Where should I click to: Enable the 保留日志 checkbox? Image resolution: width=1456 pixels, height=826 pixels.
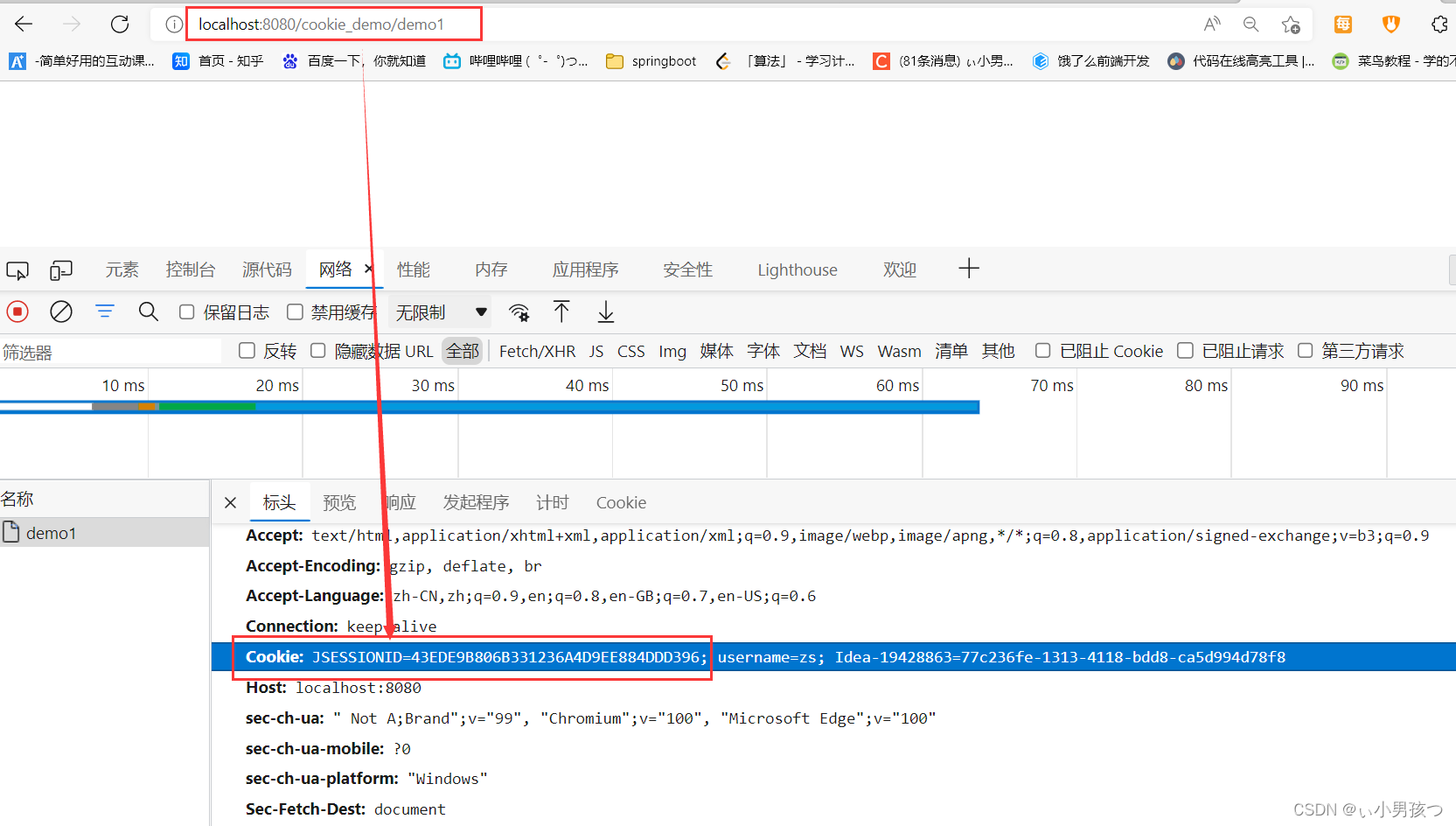point(186,311)
